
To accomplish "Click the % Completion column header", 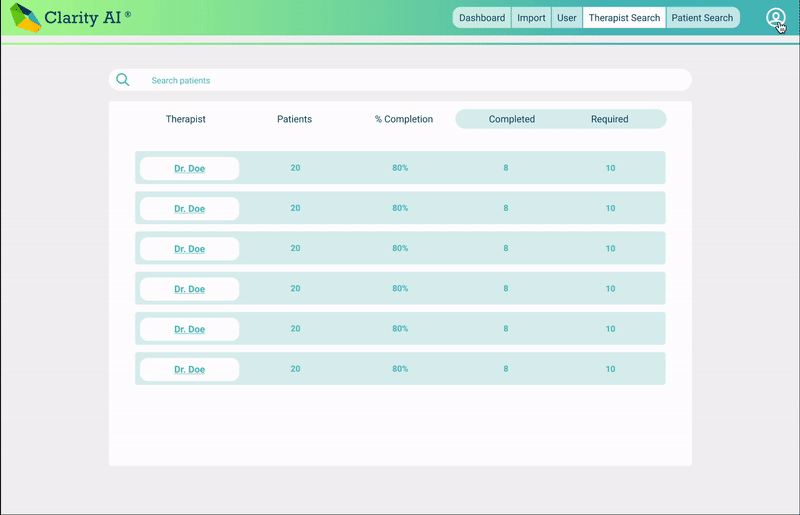I will tap(404, 119).
